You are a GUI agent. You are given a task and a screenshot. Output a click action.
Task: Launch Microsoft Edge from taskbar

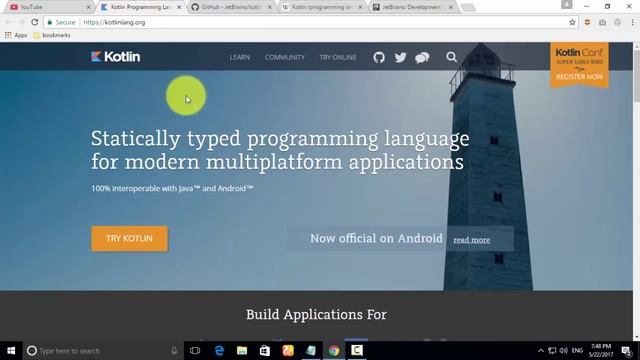219,351
